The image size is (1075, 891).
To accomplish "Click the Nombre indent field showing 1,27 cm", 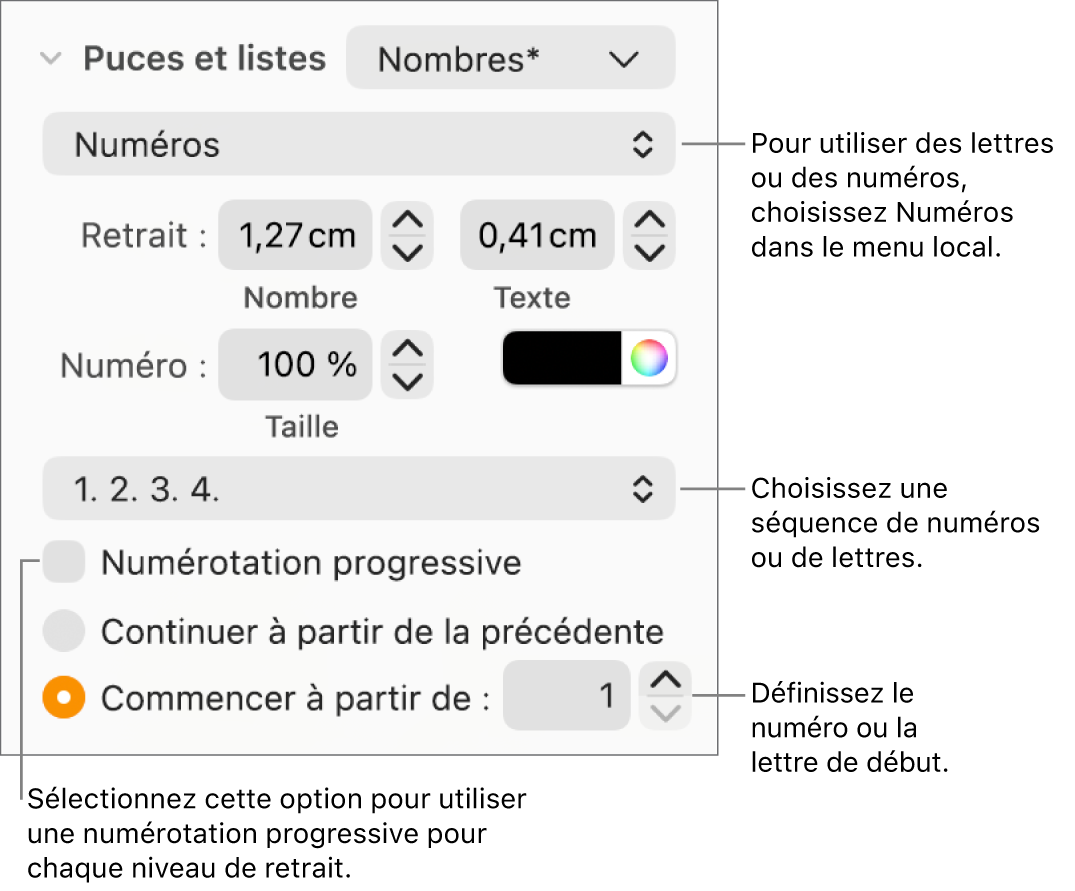I will pos(294,235).
